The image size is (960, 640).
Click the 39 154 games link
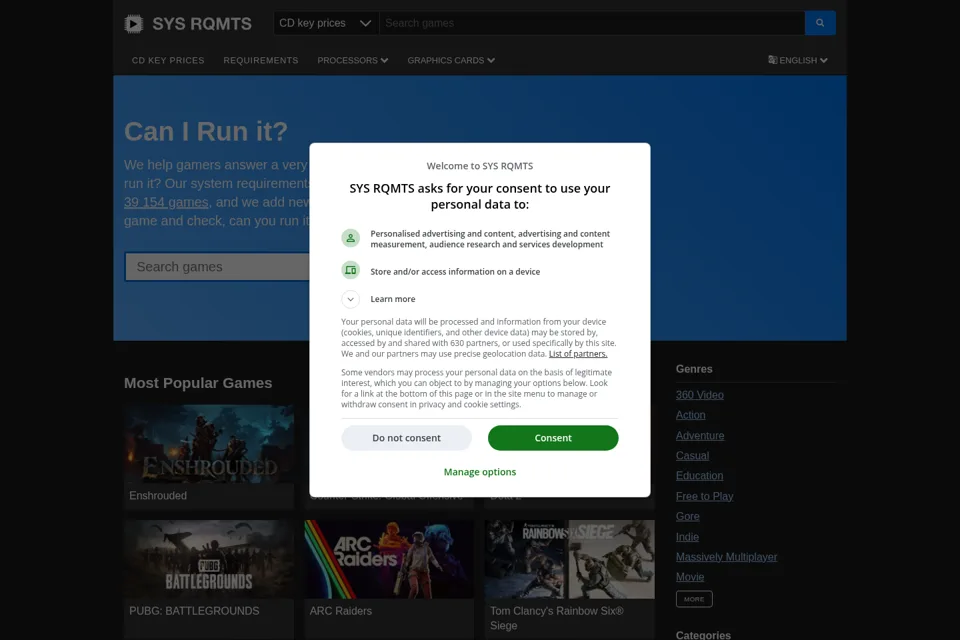click(166, 202)
